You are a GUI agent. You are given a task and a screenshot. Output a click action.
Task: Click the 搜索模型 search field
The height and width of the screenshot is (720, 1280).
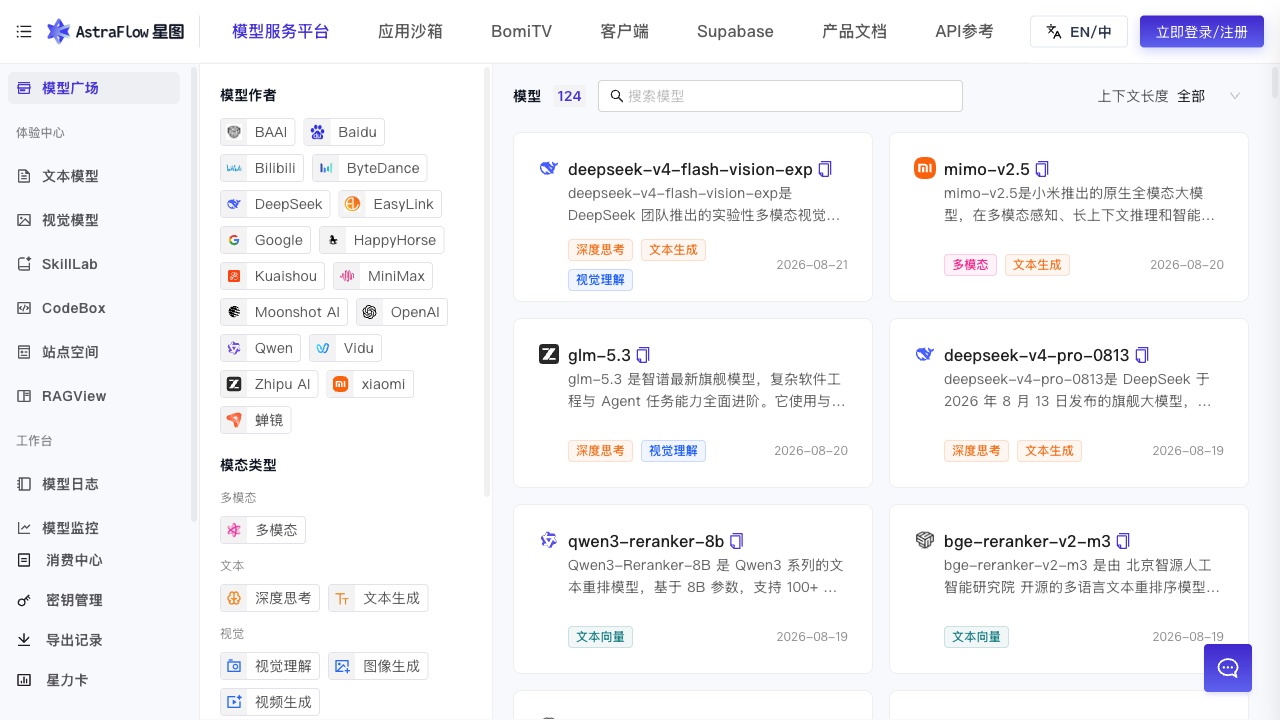pos(780,96)
